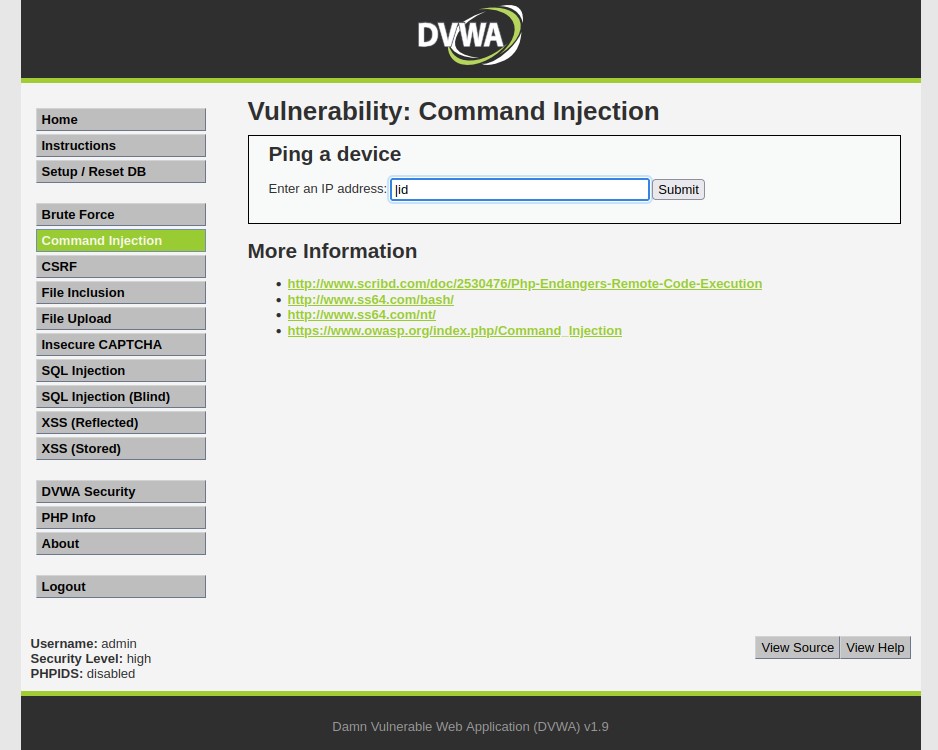
Task: Open the CSRF vulnerability page
Action: (121, 267)
